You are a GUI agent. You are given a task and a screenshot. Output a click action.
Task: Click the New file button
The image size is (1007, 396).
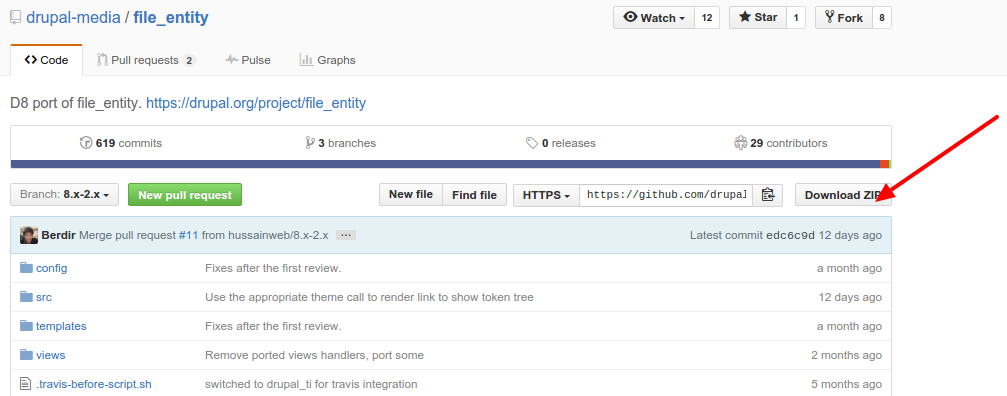(x=410, y=194)
